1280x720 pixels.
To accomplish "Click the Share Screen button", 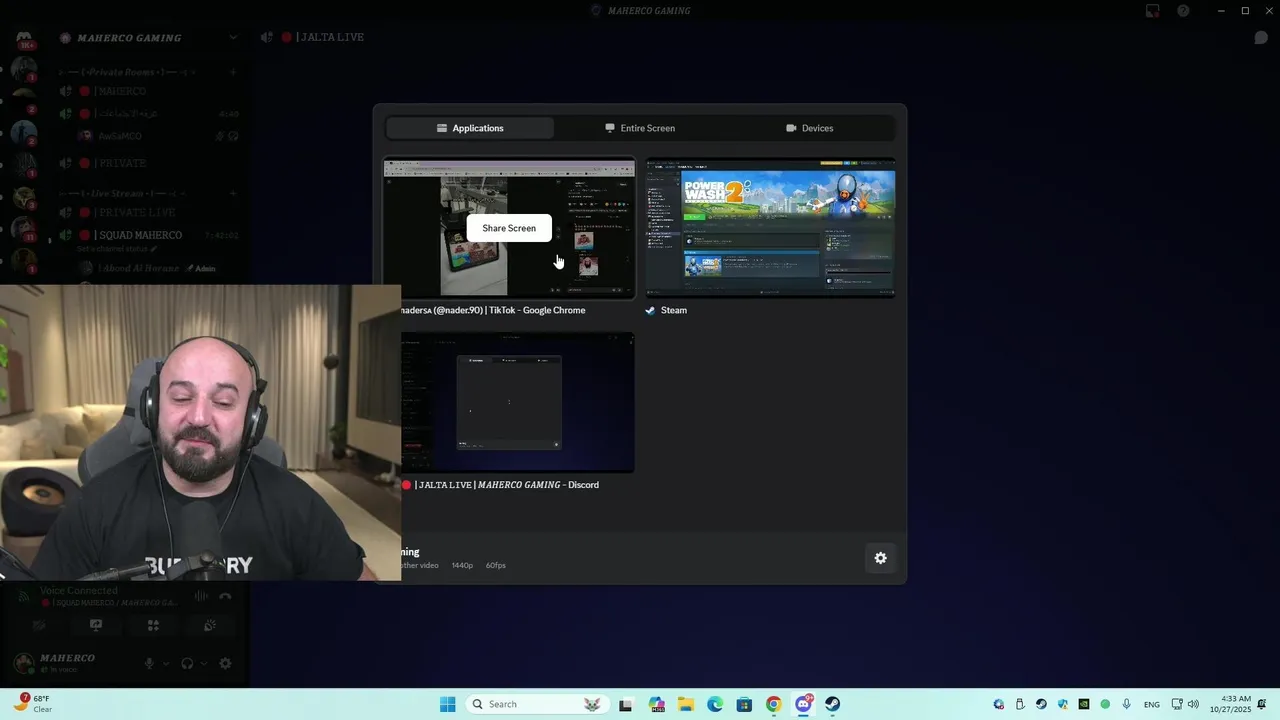I will point(509,228).
